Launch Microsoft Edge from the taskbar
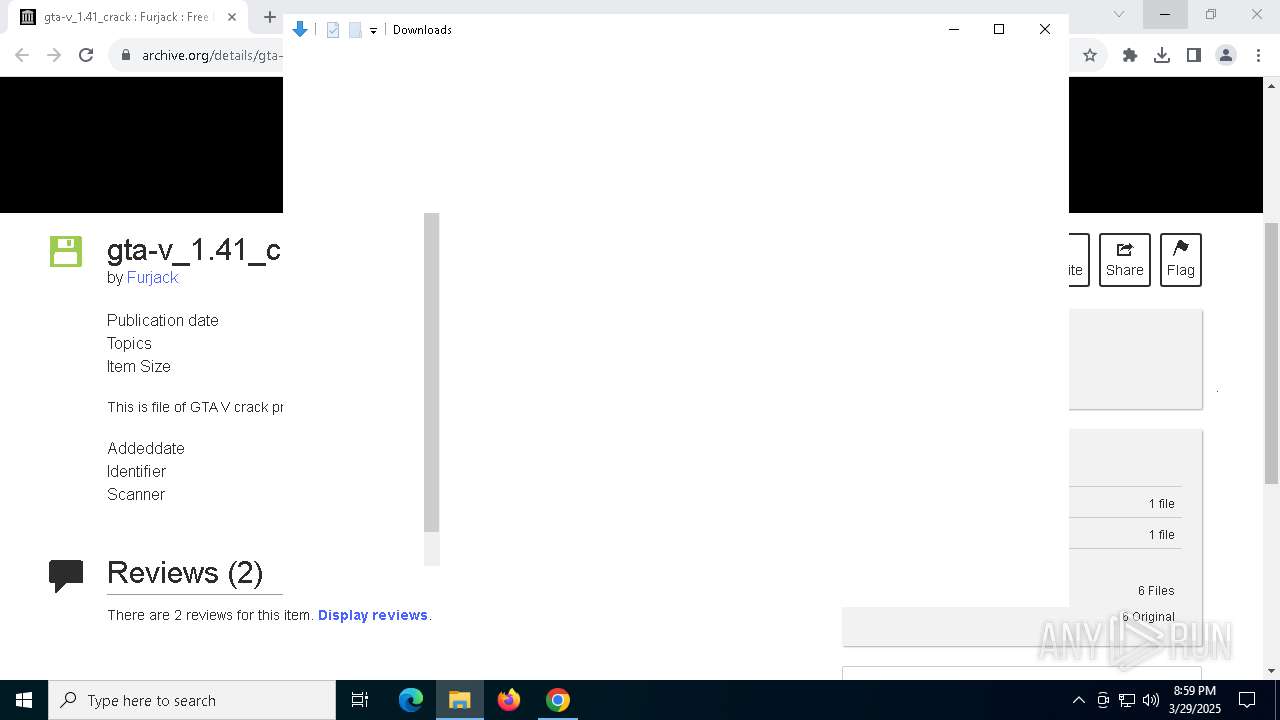This screenshot has height=720, width=1280. pyautogui.click(x=411, y=700)
